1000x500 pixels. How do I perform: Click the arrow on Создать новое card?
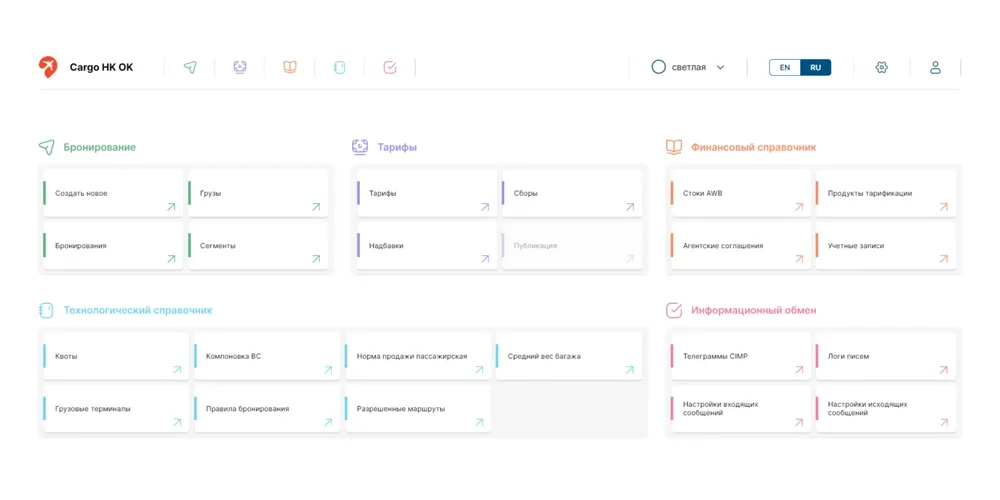pos(171,207)
